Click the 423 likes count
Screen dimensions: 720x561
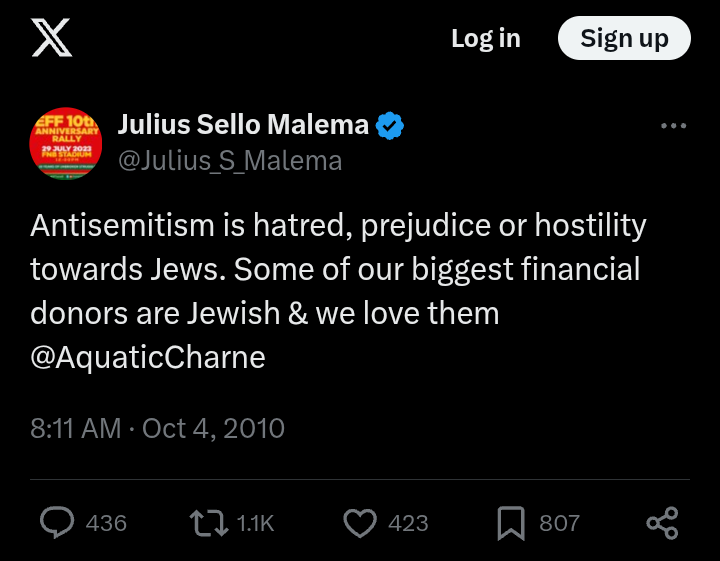click(x=408, y=523)
